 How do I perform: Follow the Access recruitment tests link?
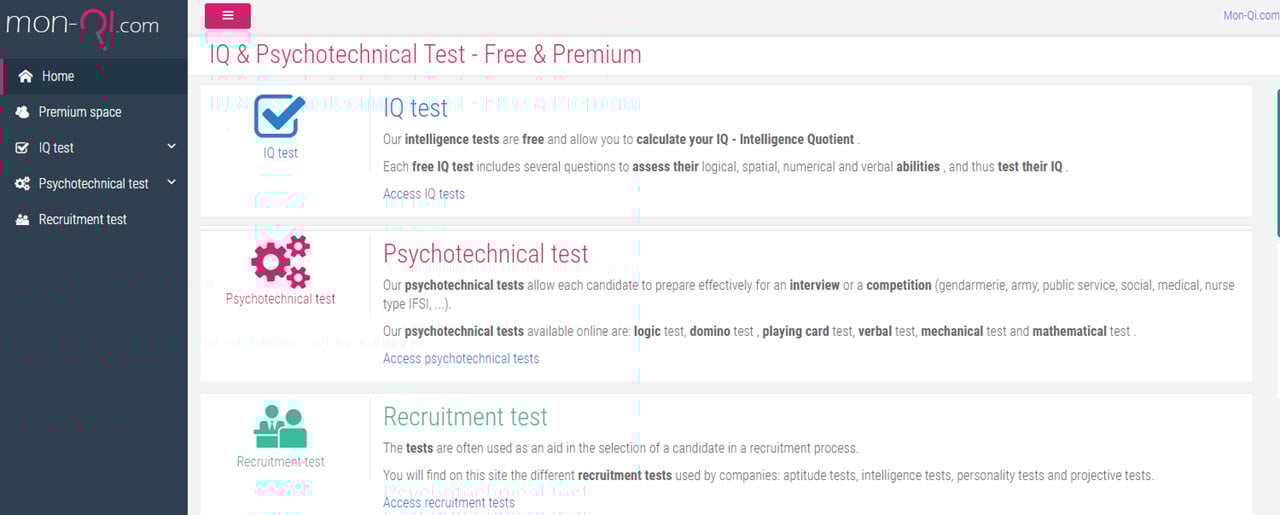pos(449,502)
